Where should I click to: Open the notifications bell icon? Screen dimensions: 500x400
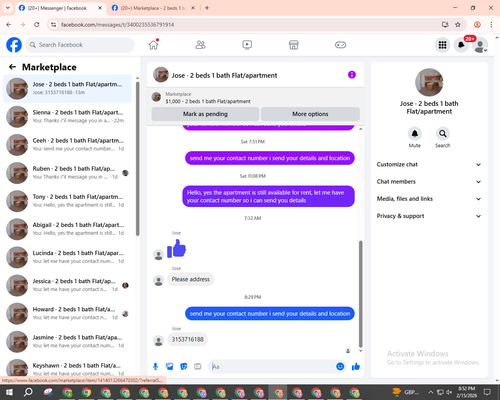point(461,45)
